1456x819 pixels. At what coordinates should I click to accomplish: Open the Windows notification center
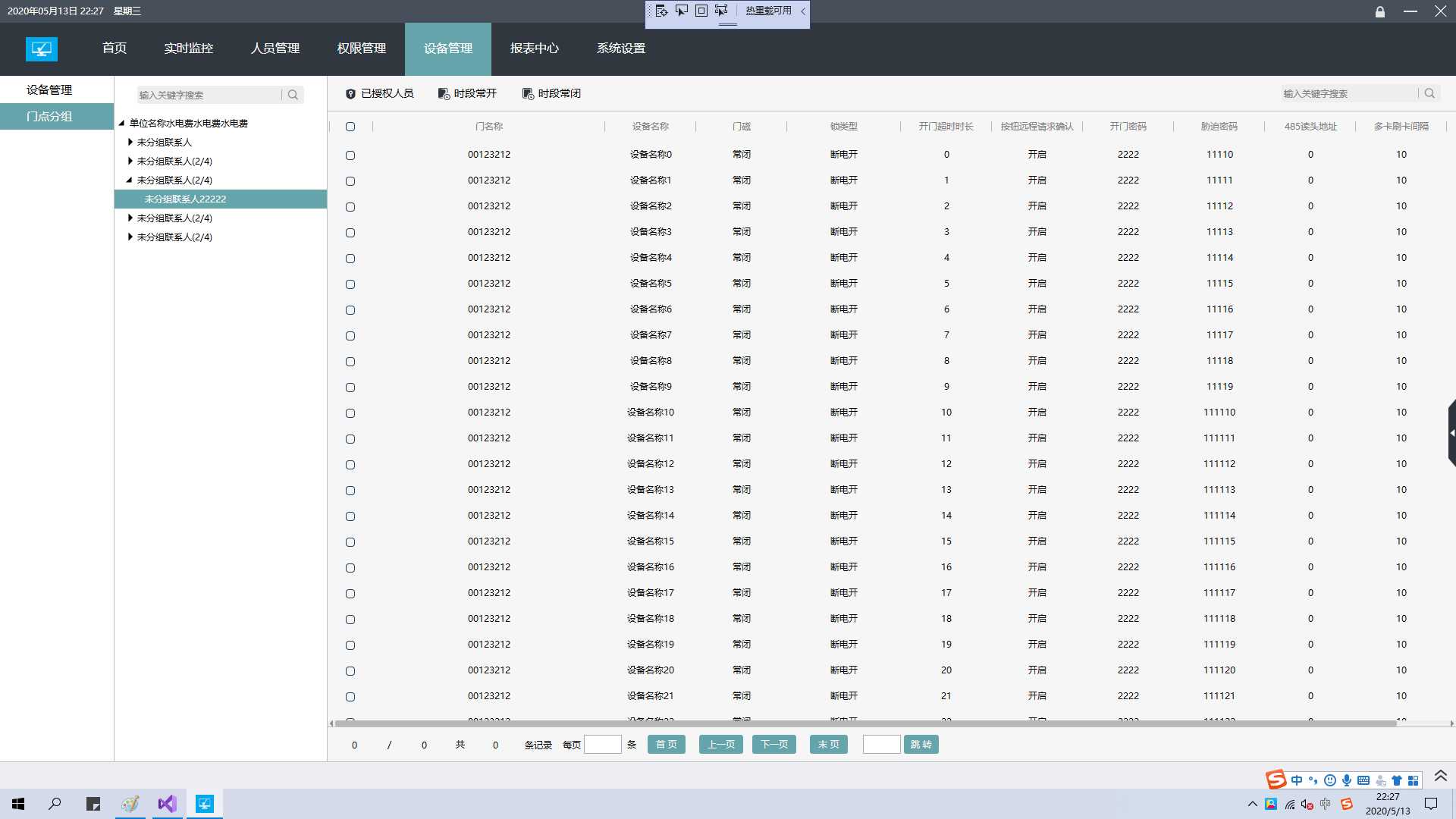1431,804
